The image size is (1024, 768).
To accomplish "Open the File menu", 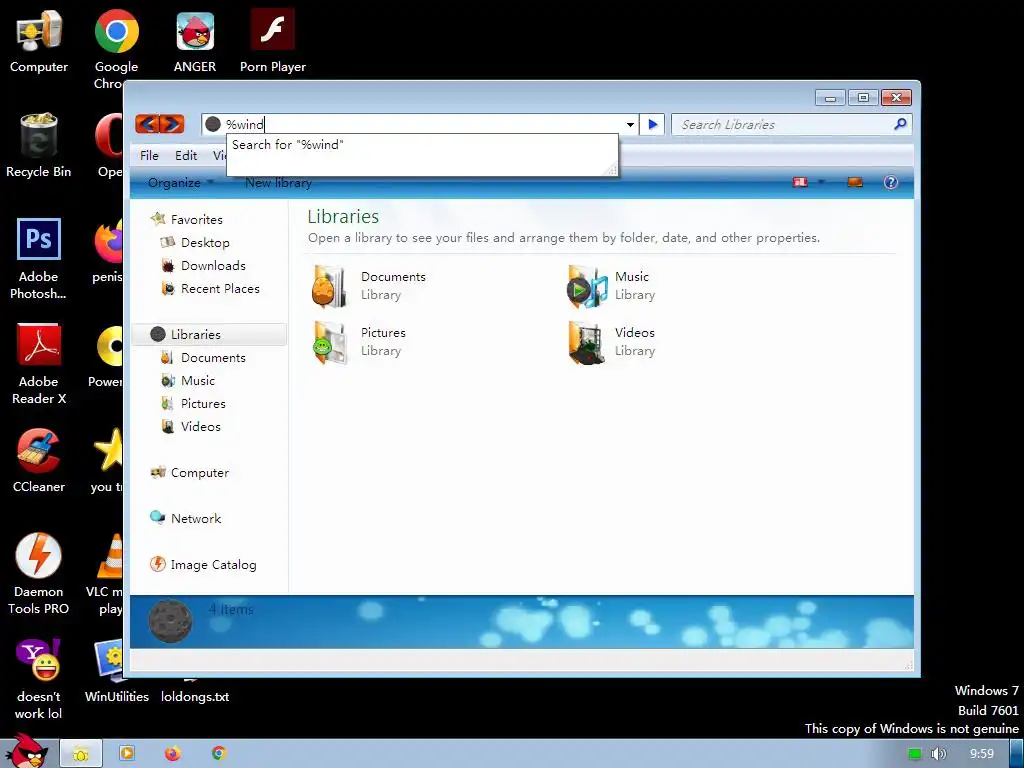I will click(x=149, y=155).
